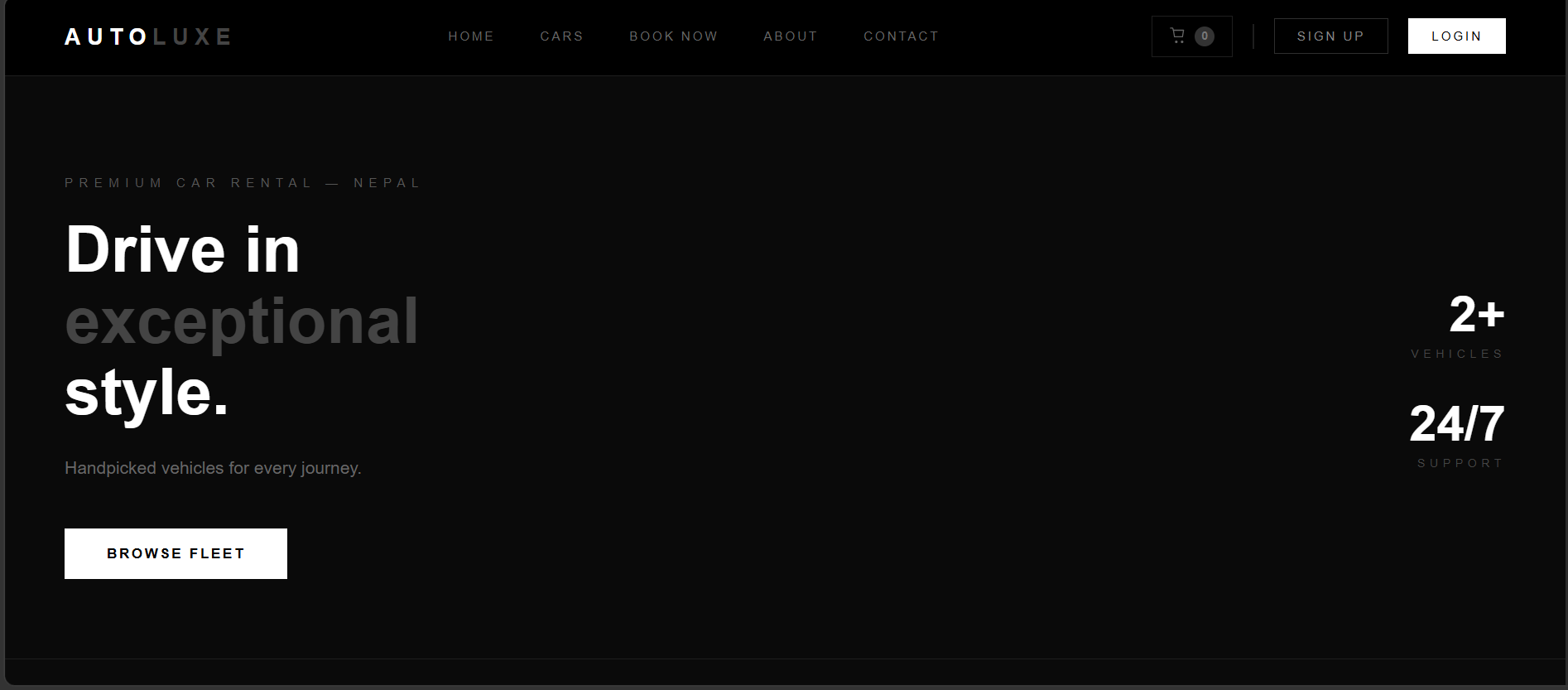Click the "2+" vehicles statistic number

click(1476, 315)
